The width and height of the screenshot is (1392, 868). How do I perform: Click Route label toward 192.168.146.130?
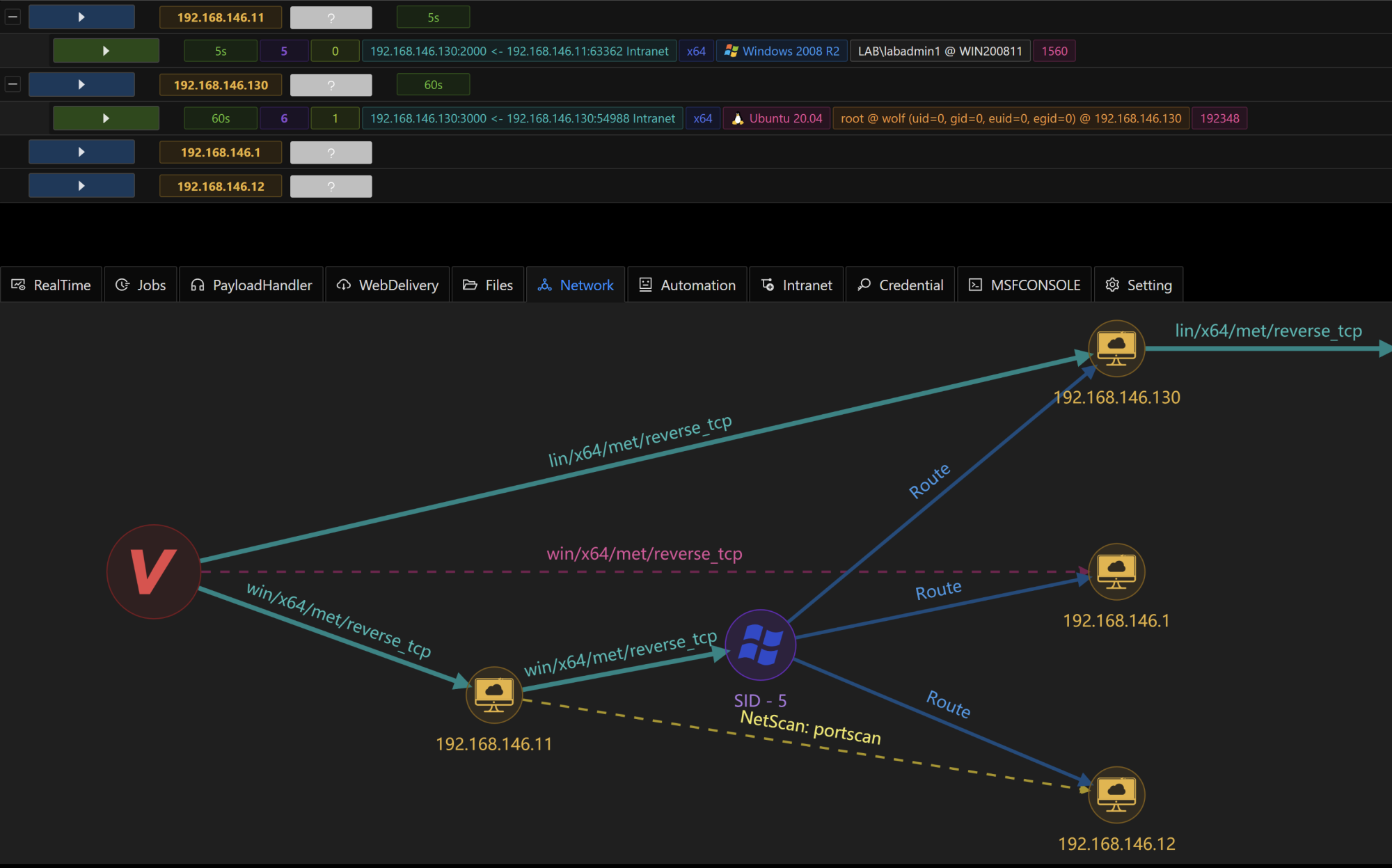pos(930,481)
